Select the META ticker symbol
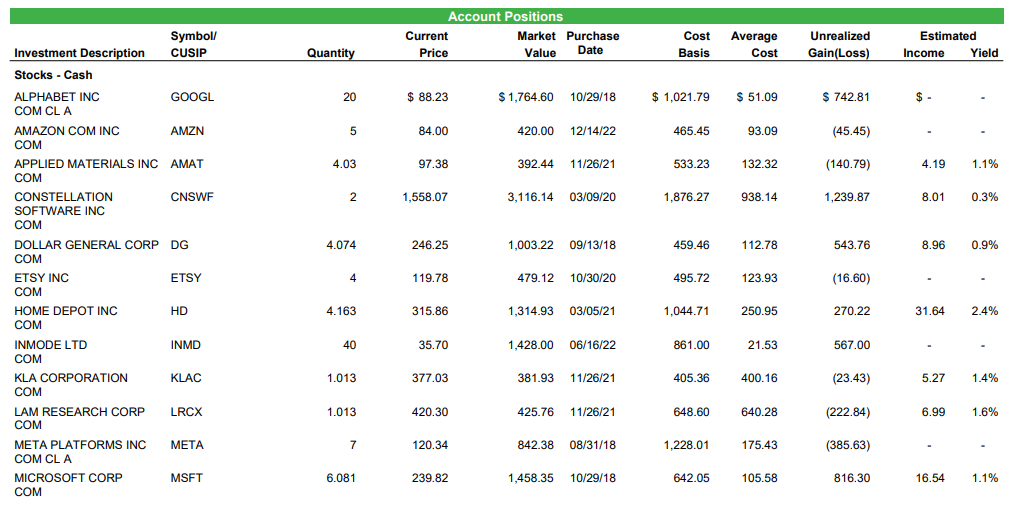The image size is (1017, 506). click(x=187, y=445)
